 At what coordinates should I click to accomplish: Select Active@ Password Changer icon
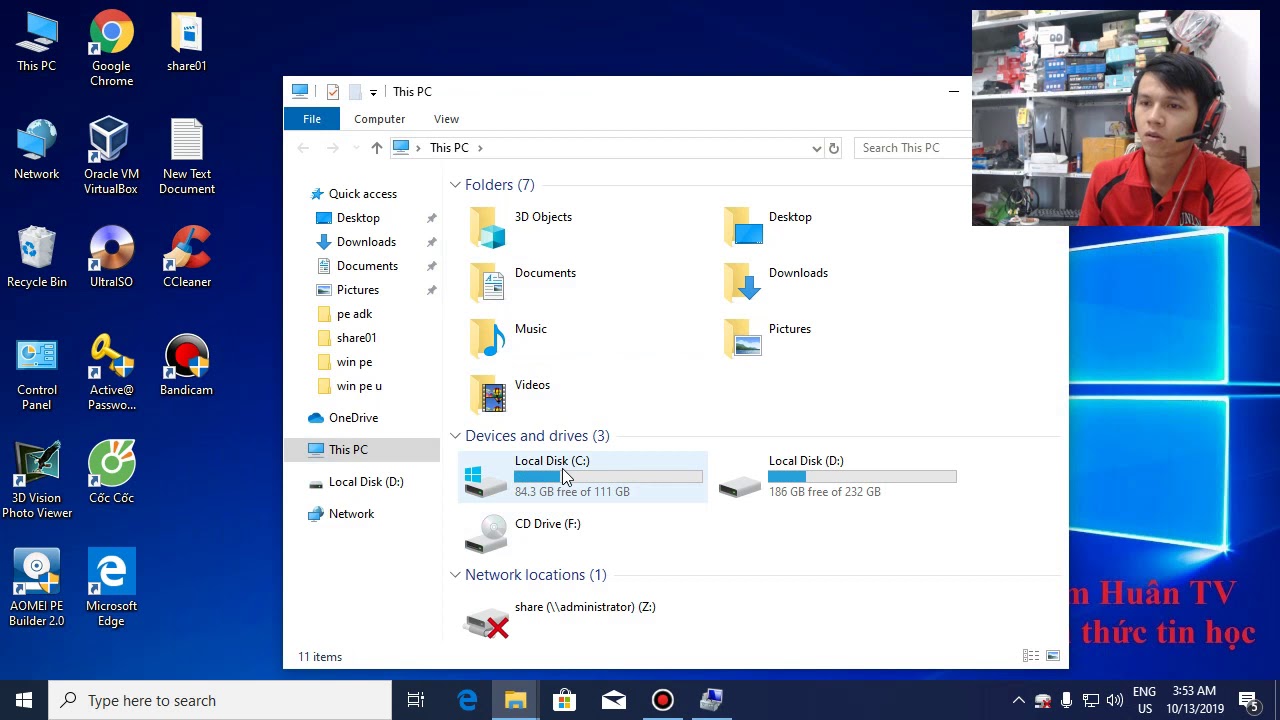tap(111, 374)
